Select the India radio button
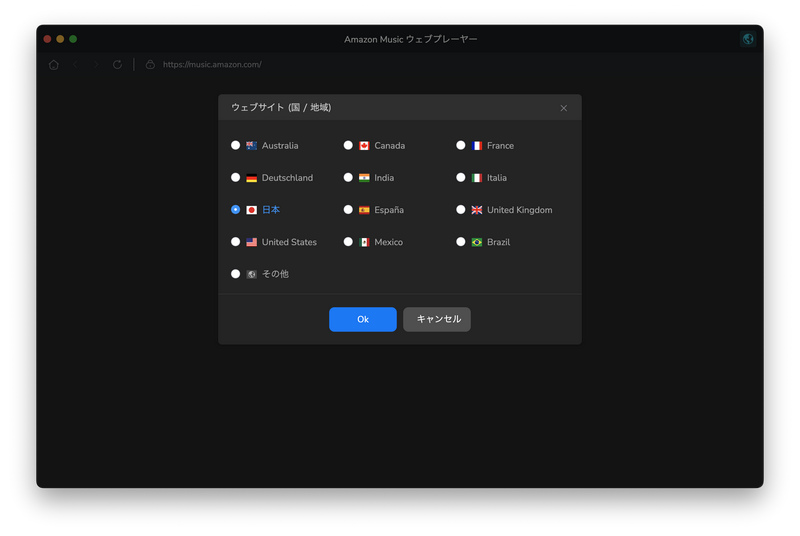Image resolution: width=800 pixels, height=536 pixels. click(x=348, y=177)
